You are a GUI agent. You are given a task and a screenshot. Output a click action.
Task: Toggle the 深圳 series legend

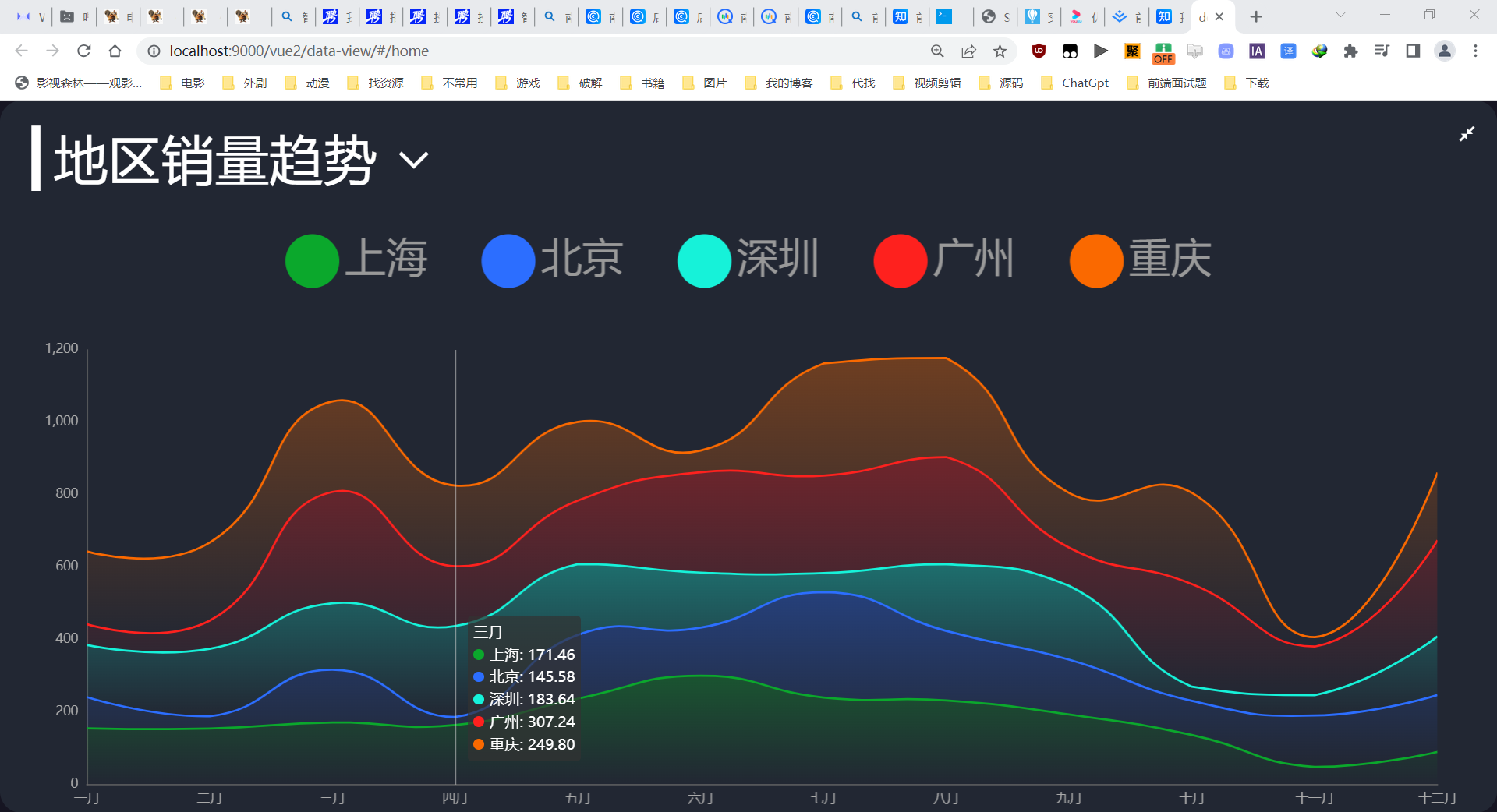click(748, 260)
